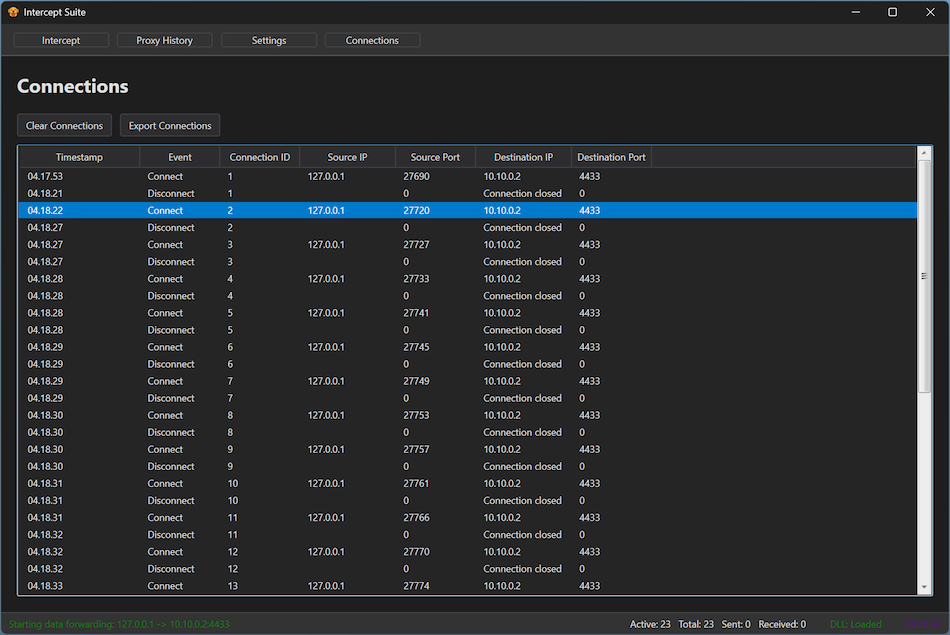Screen dimensions: 950x635
Task: Click the DLL: Loaded status indicator
Action: click(x=856, y=624)
